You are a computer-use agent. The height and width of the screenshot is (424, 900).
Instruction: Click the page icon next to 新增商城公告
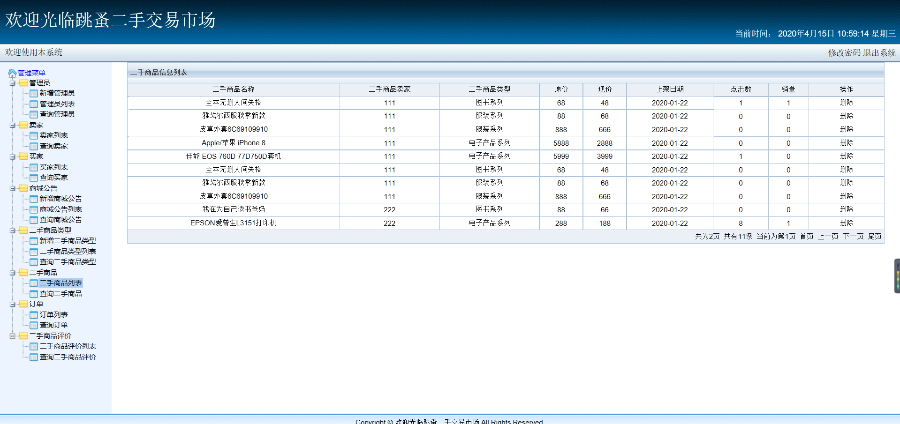click(x=33, y=199)
